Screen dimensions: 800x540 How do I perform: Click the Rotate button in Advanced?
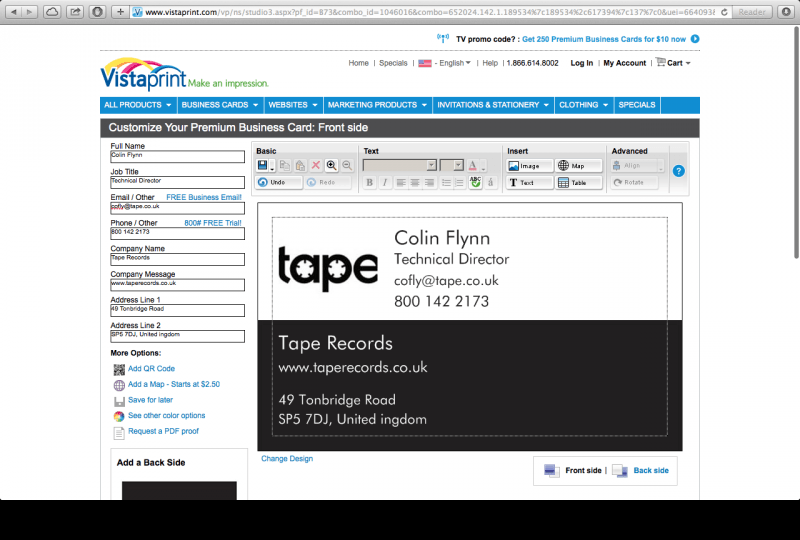pyautogui.click(x=634, y=182)
